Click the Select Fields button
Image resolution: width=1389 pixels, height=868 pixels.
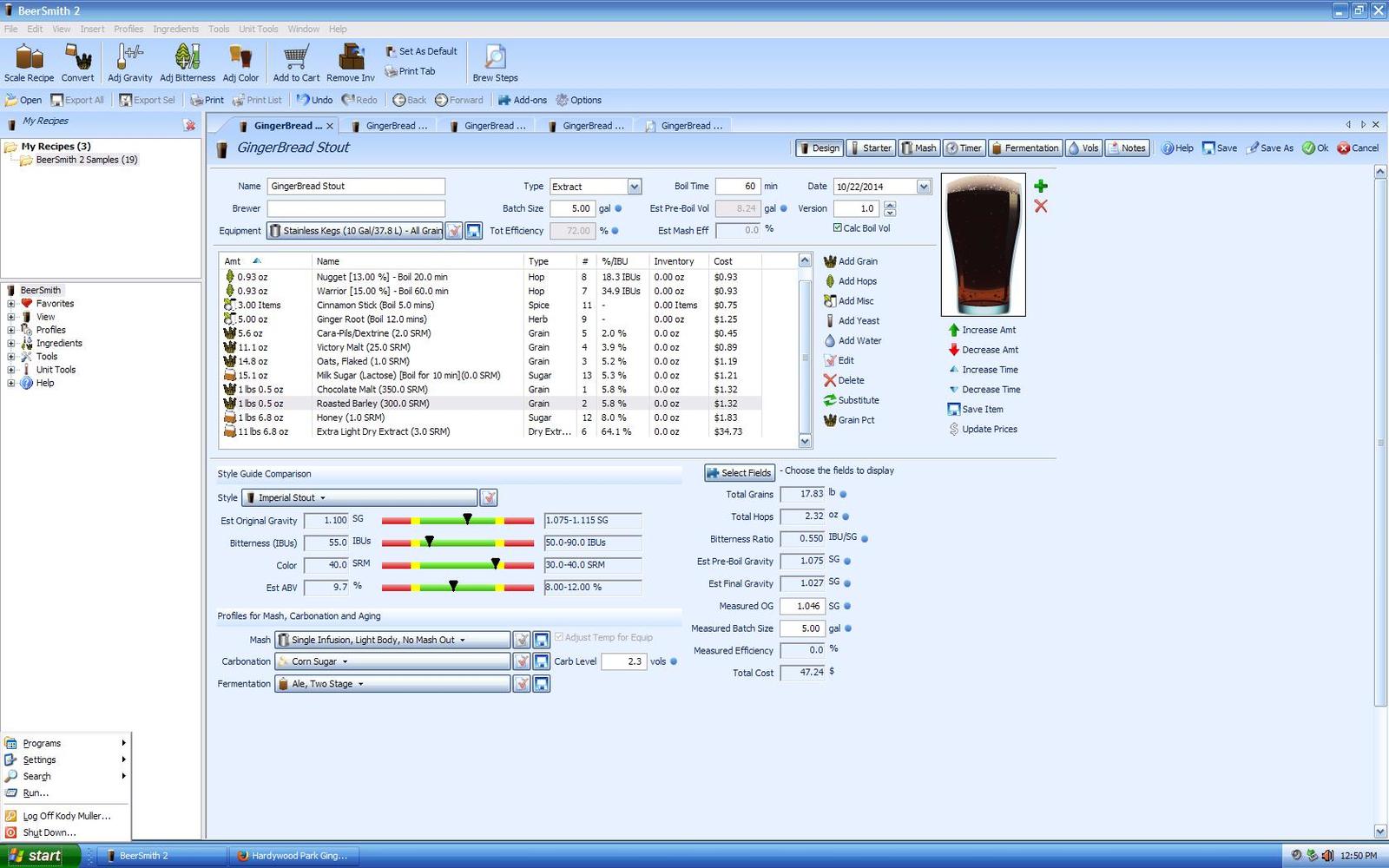coord(739,473)
